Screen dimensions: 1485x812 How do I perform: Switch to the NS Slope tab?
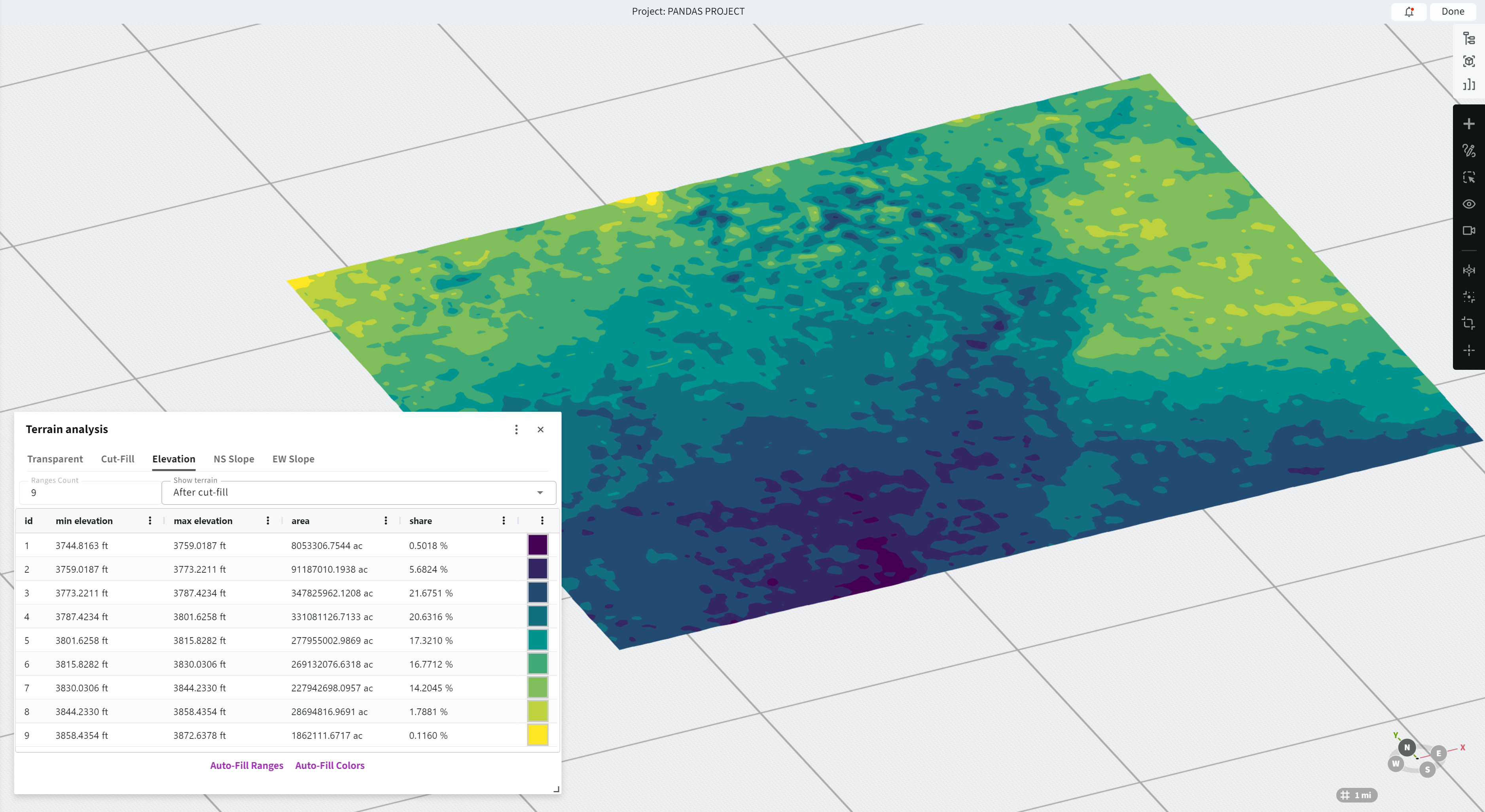(233, 459)
